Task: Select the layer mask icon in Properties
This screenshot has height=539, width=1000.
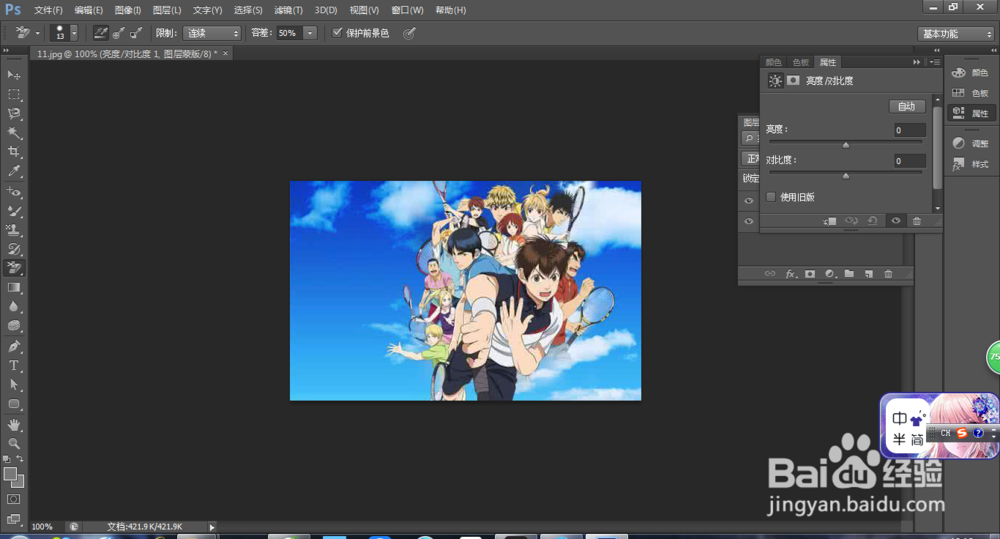Action: [x=793, y=80]
